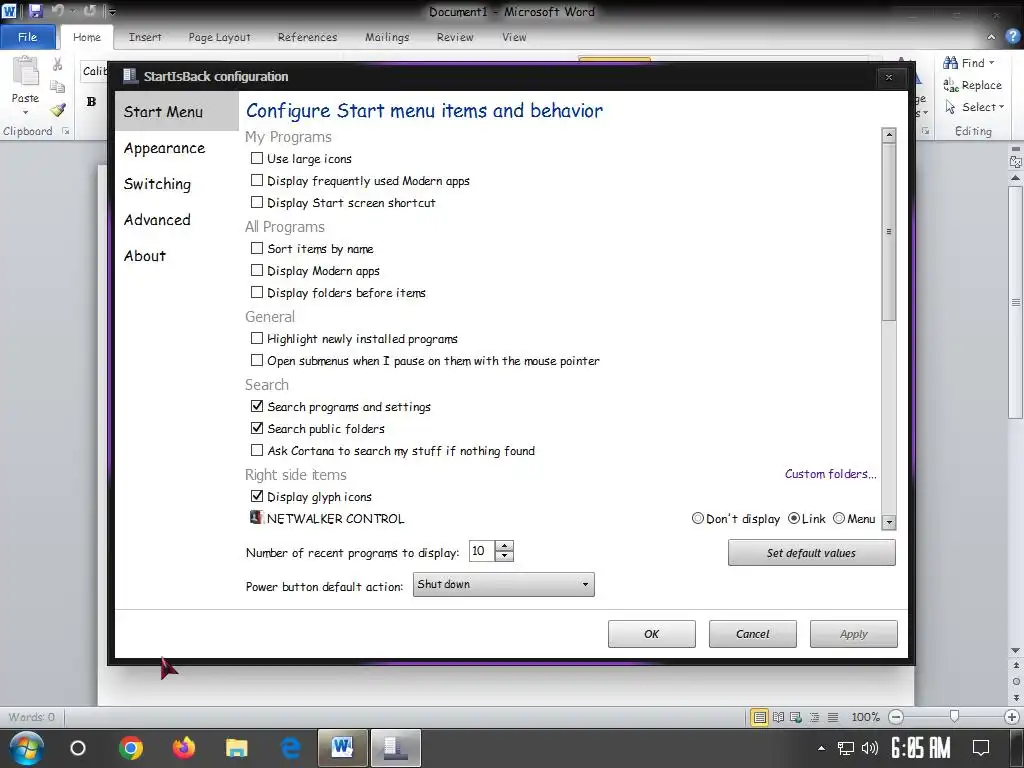Uncheck Search programs and settings
1024x768 pixels.
tap(257, 406)
